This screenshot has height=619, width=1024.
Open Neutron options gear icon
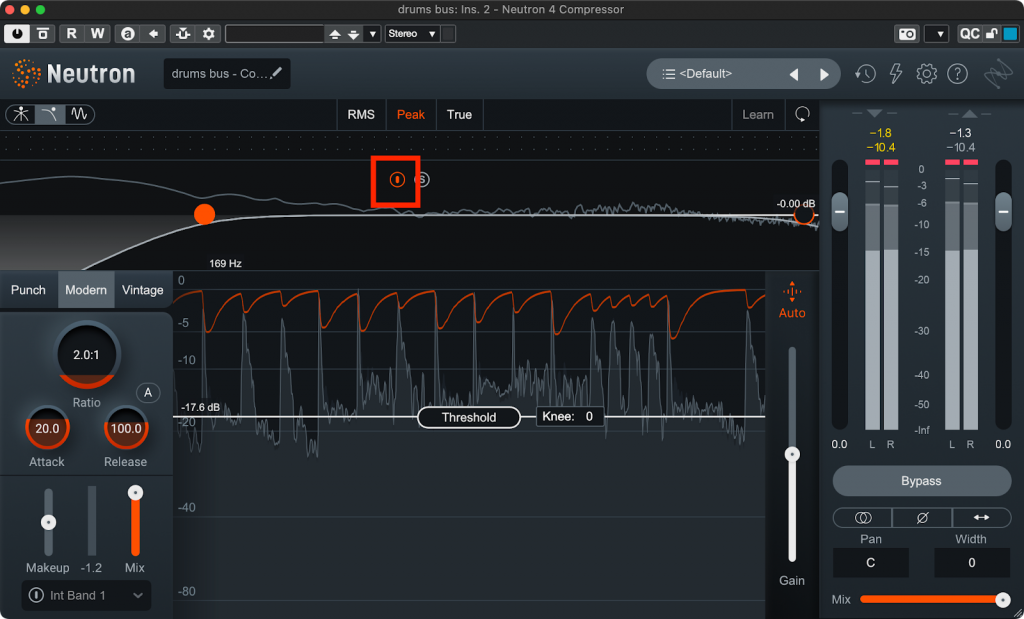[x=926, y=74]
